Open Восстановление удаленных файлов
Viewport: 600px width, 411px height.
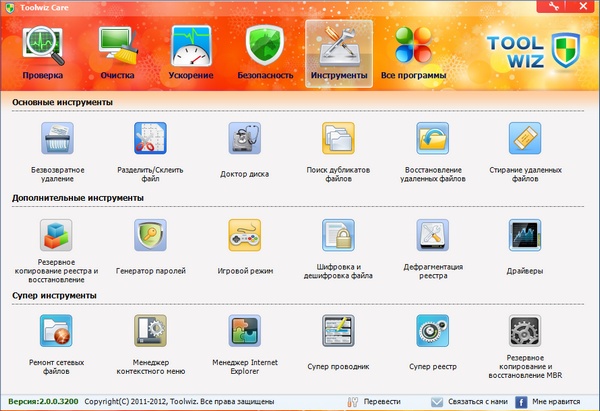pyautogui.click(x=432, y=139)
